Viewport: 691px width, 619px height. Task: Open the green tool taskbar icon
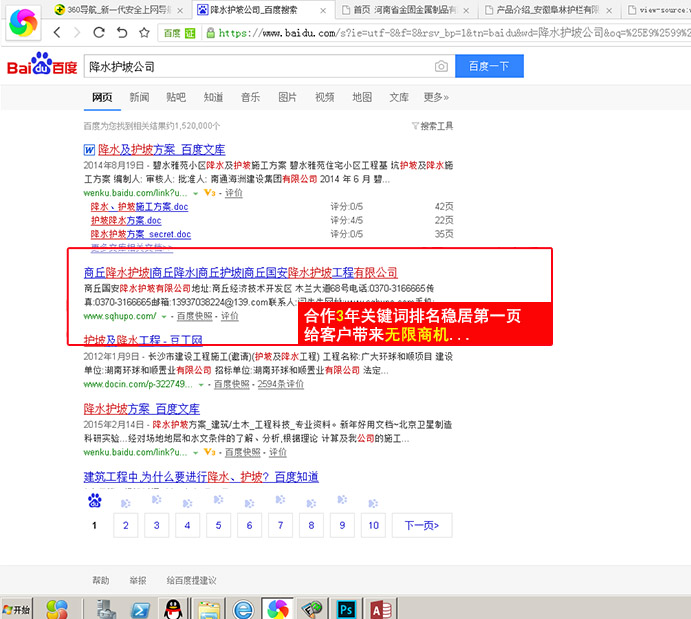(x=312, y=609)
